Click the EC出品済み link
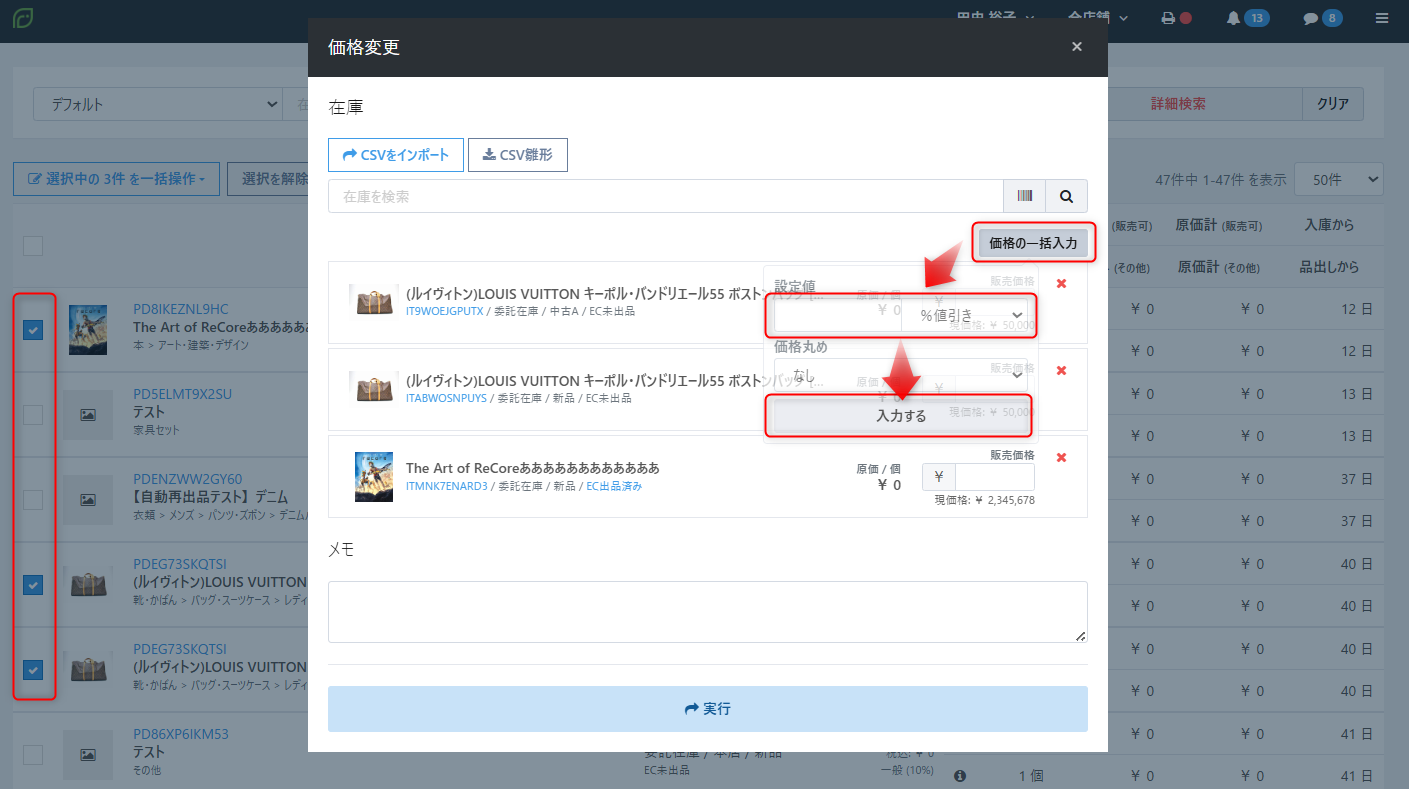The width and height of the screenshot is (1409, 789). 614,486
